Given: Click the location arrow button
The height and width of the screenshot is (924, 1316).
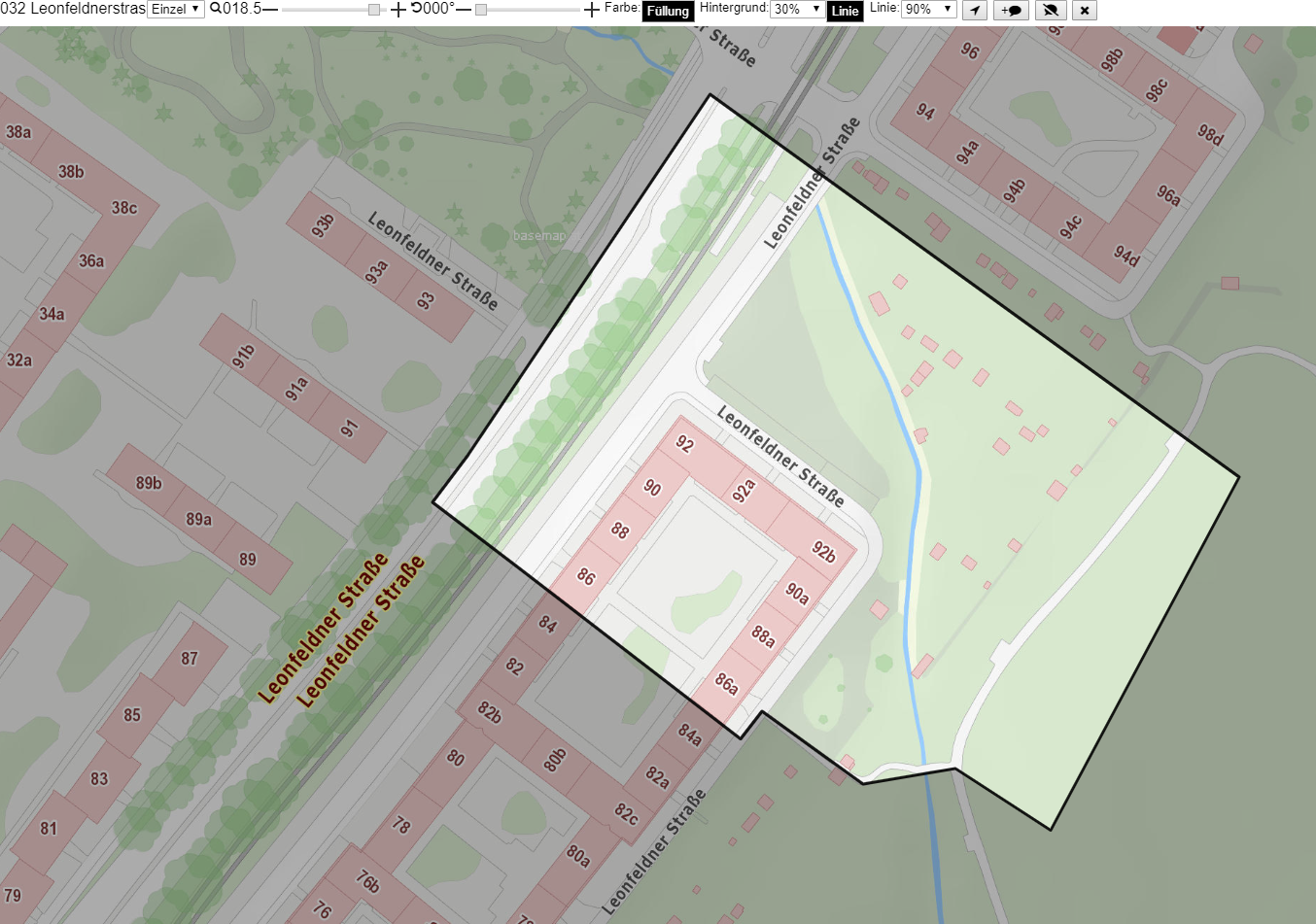Looking at the screenshot, I should coord(975,10).
